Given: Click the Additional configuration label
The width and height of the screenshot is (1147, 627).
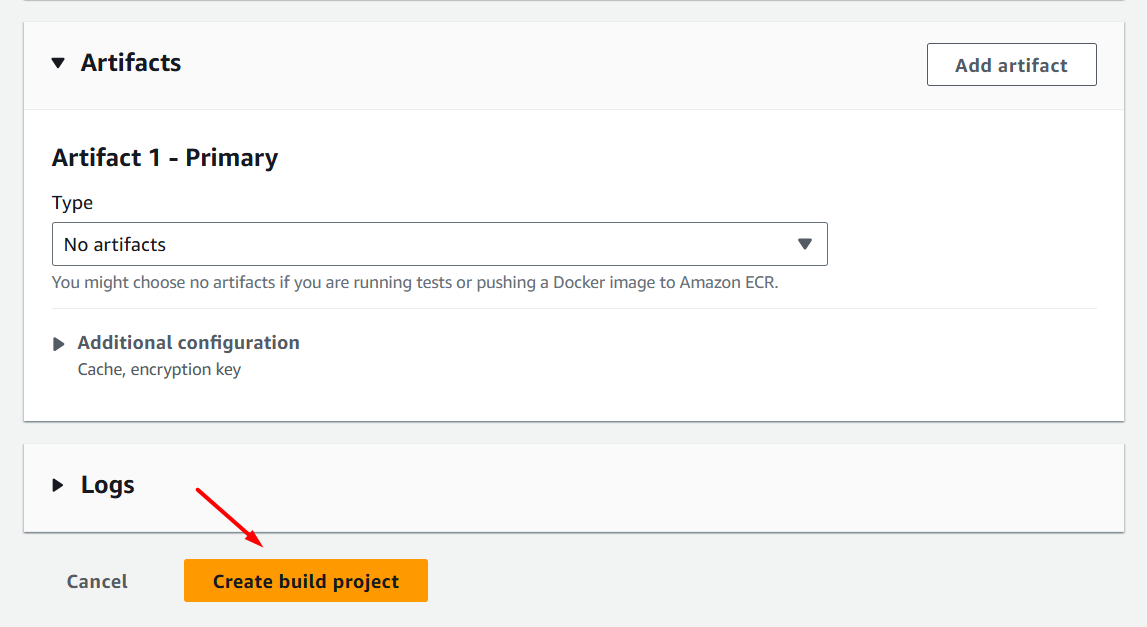Looking at the screenshot, I should 188,342.
